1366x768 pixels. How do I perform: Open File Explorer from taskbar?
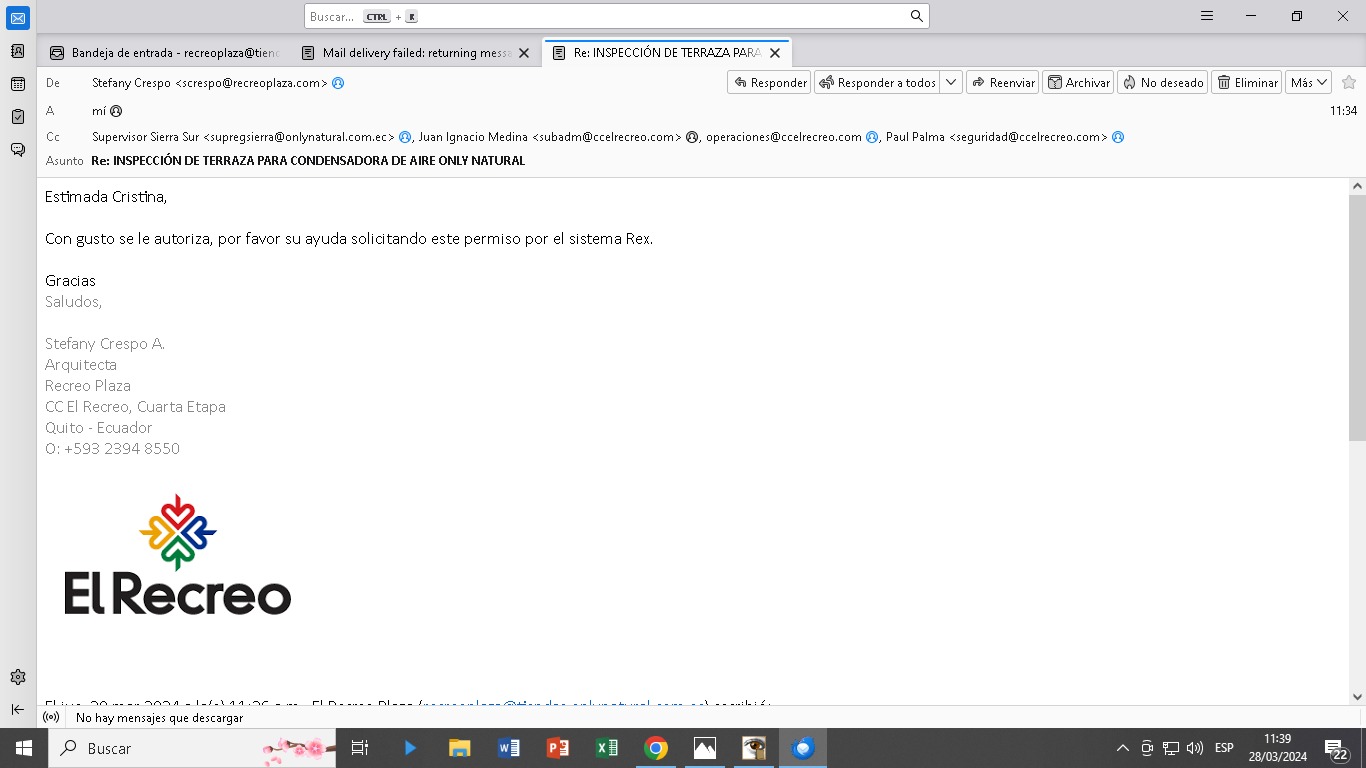tap(459, 748)
